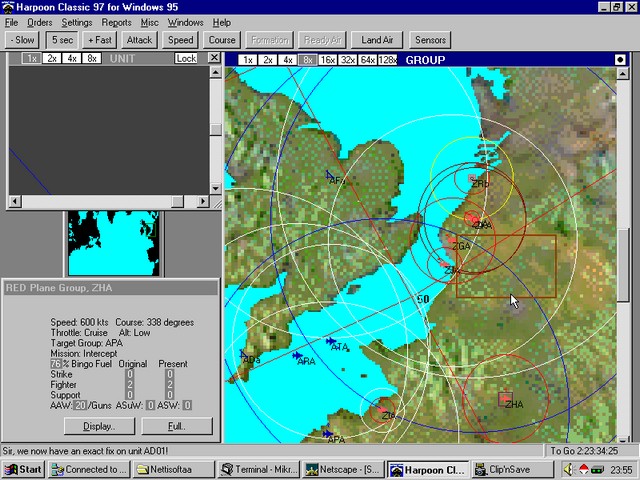Open the Windows Start button
The image size is (640, 480).
click(24, 469)
